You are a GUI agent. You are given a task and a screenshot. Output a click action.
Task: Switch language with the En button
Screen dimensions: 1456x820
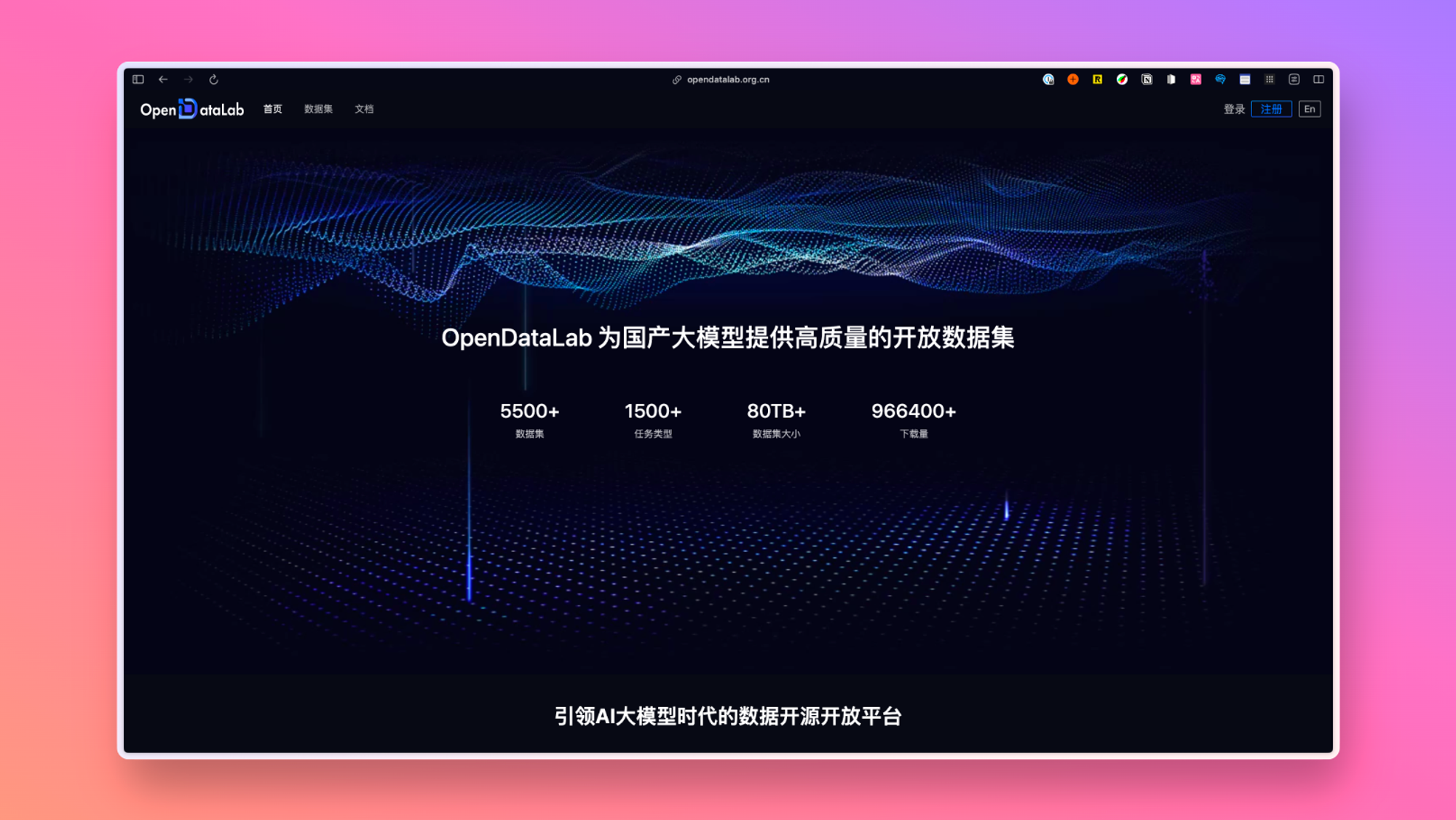click(1309, 109)
